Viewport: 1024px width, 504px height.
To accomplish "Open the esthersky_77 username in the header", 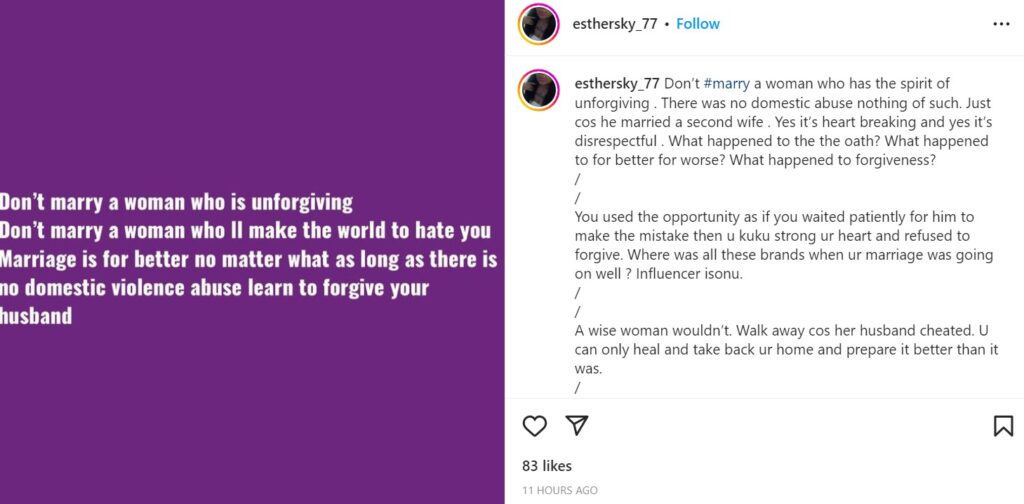I will 615,24.
